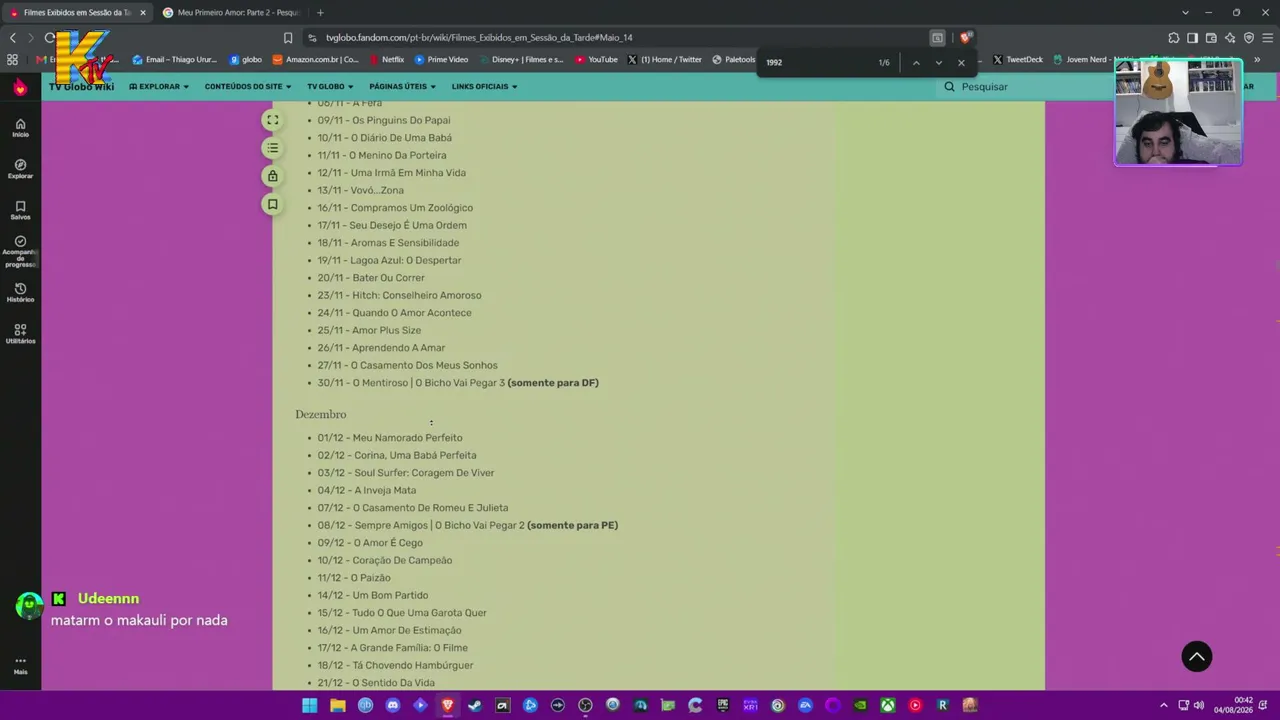Image resolution: width=1280 pixels, height=720 pixels.
Task: Click the wiki search magnifier icon
Action: pyautogui.click(x=949, y=87)
